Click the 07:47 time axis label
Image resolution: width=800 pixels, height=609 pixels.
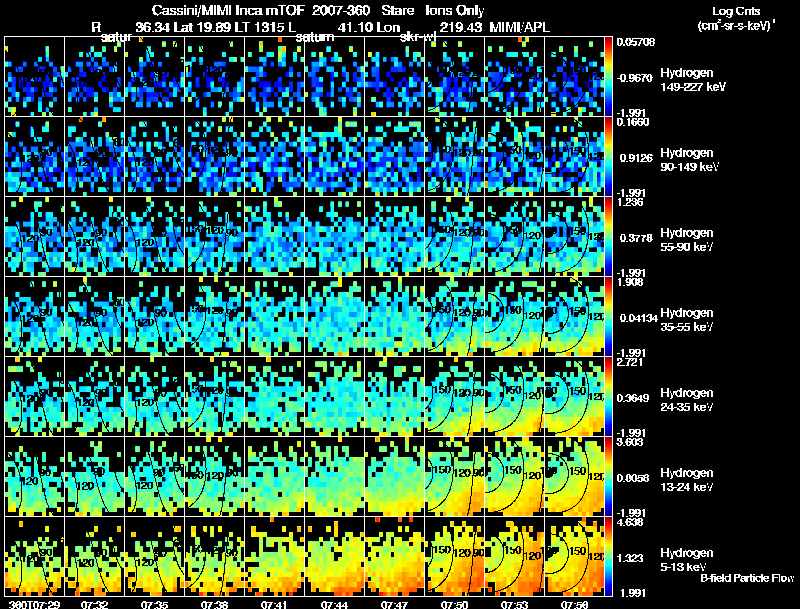coord(394,604)
